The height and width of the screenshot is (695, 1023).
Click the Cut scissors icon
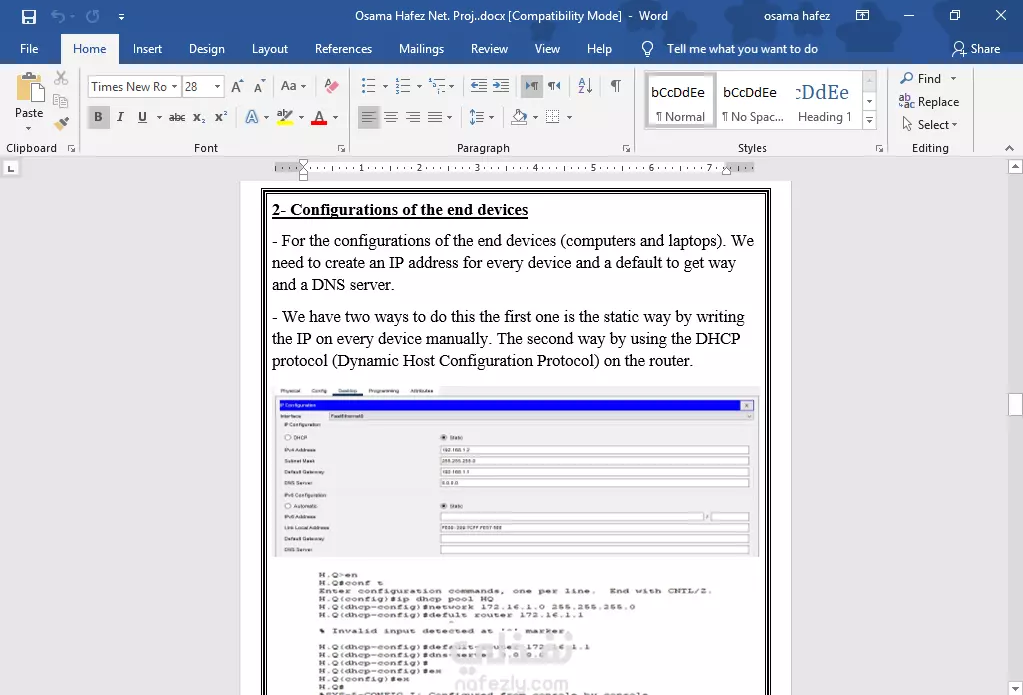(x=61, y=78)
